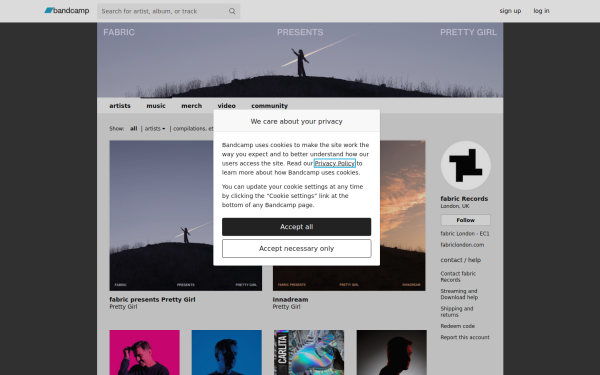Filter by compilations
600x375 pixels.
[x=193, y=129]
